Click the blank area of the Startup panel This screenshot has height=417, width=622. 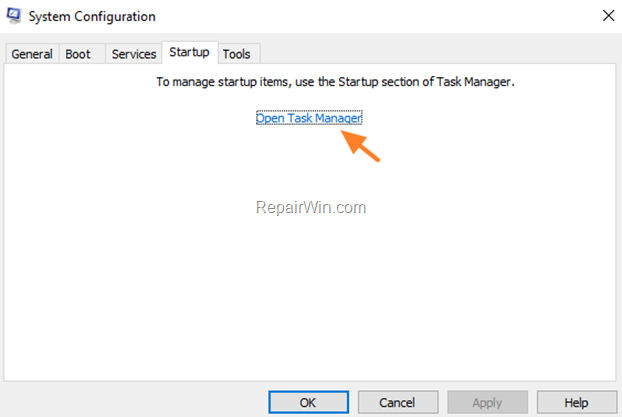(x=309, y=298)
